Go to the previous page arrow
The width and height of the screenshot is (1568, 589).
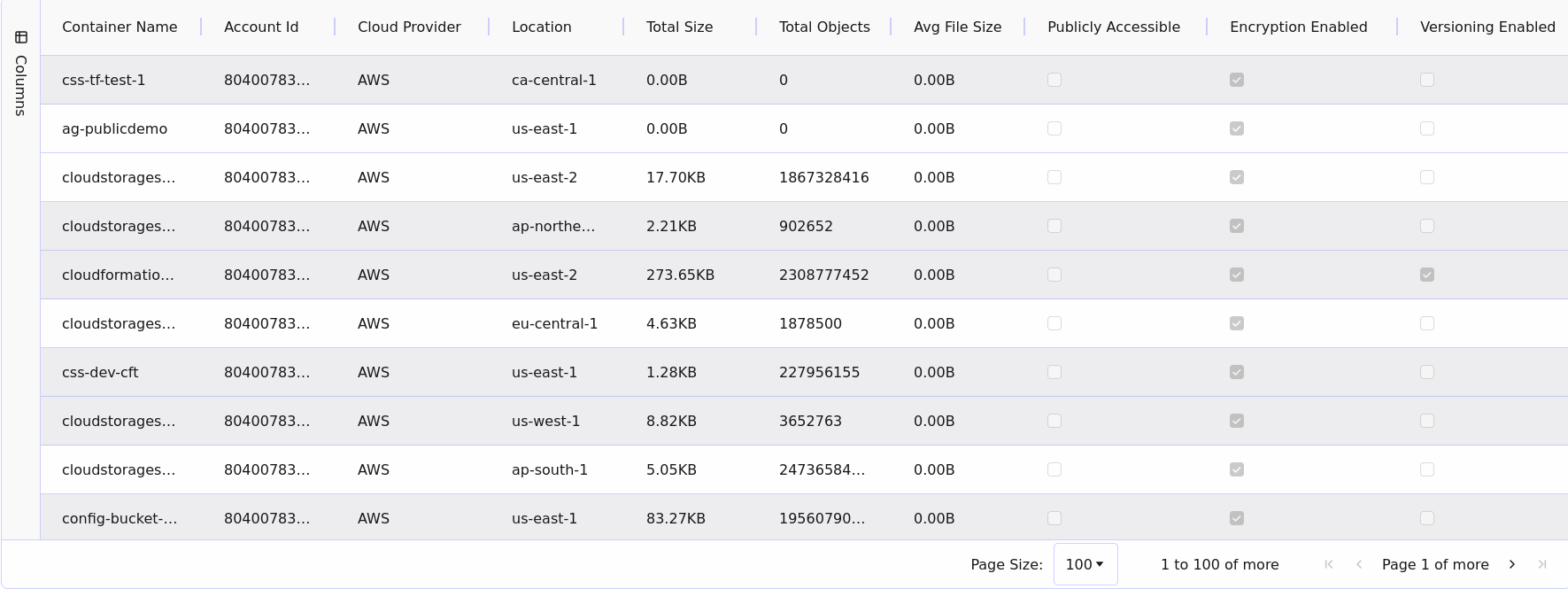coord(1359,564)
